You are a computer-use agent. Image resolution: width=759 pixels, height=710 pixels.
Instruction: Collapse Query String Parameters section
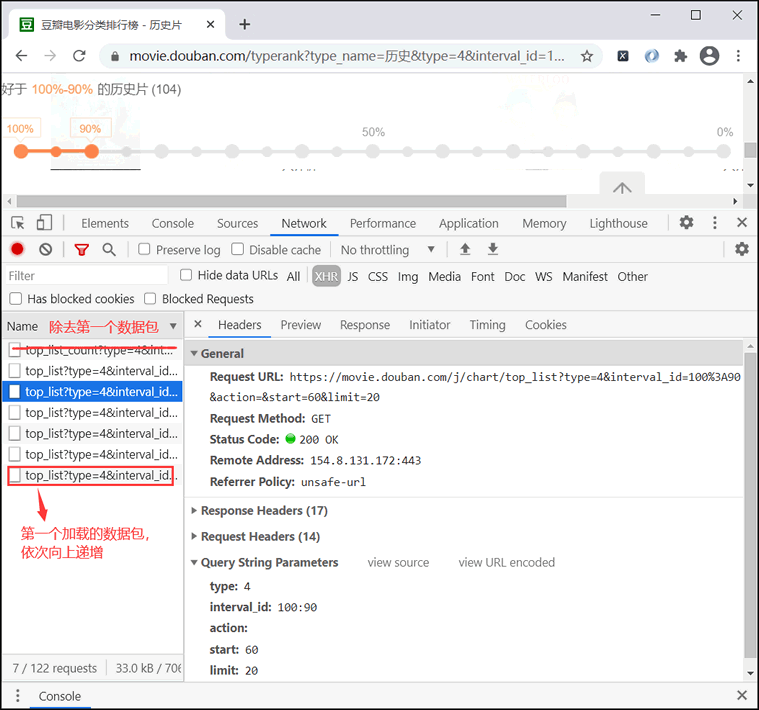tap(194, 562)
